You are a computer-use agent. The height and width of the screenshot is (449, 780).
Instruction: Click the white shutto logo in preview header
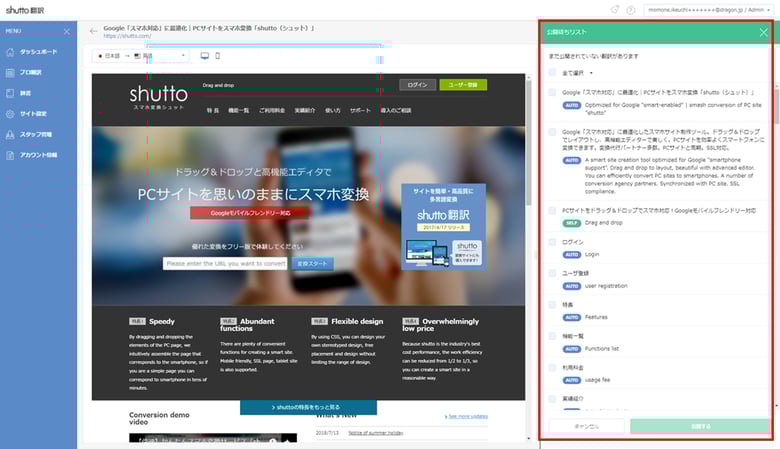pos(159,96)
